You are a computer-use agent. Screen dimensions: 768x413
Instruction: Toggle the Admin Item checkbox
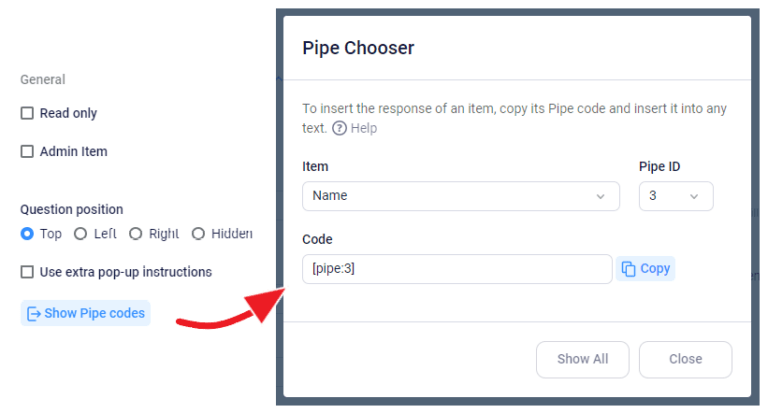coord(28,152)
